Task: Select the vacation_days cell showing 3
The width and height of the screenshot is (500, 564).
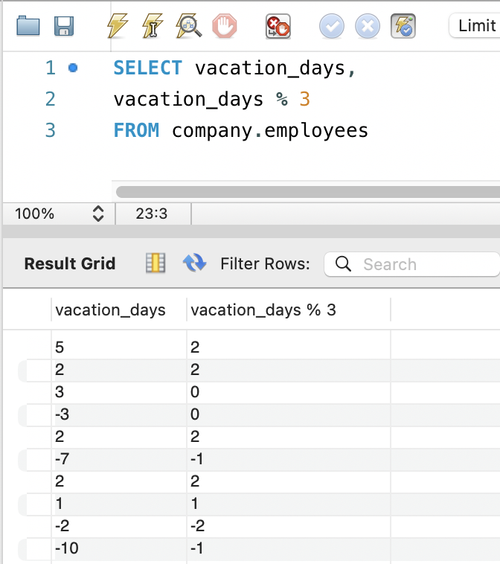Action: tap(119, 392)
